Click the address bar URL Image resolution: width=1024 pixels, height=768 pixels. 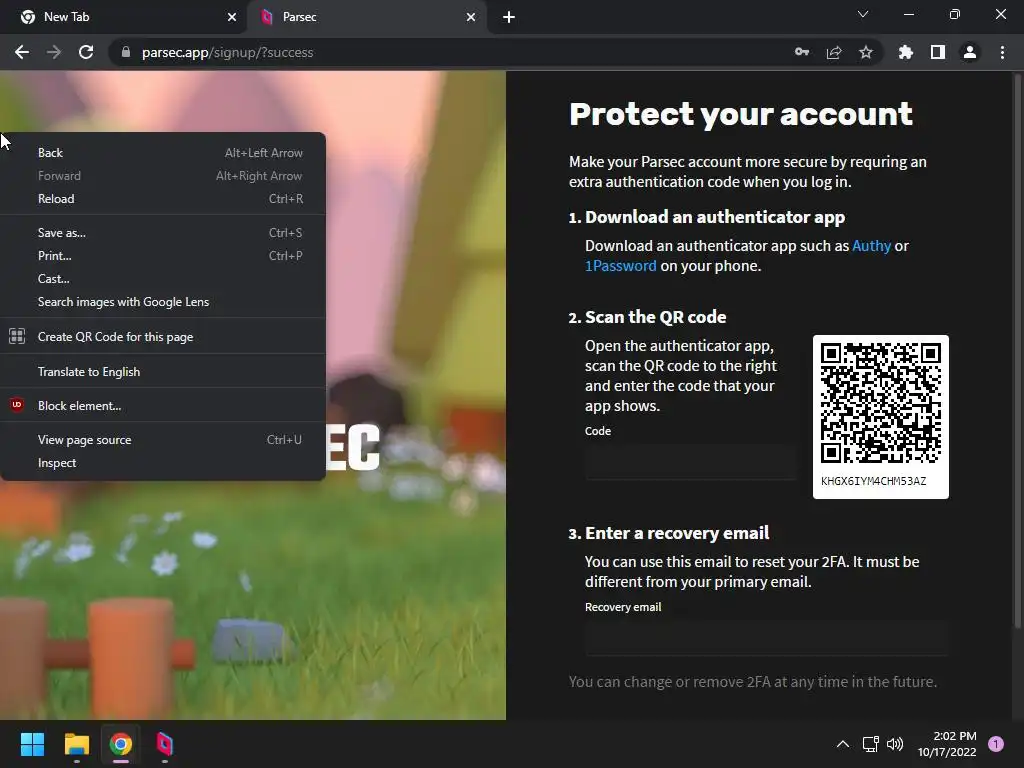[227, 52]
